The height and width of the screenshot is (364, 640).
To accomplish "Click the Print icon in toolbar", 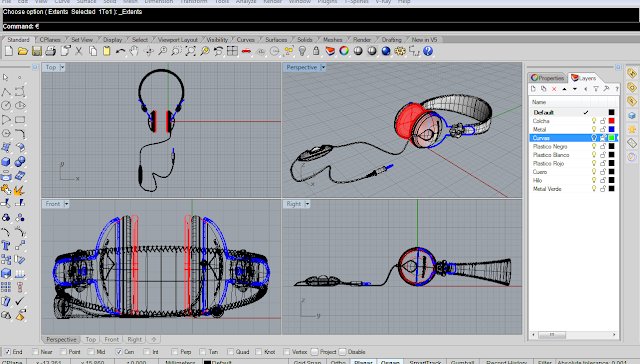I will pos(51,51).
